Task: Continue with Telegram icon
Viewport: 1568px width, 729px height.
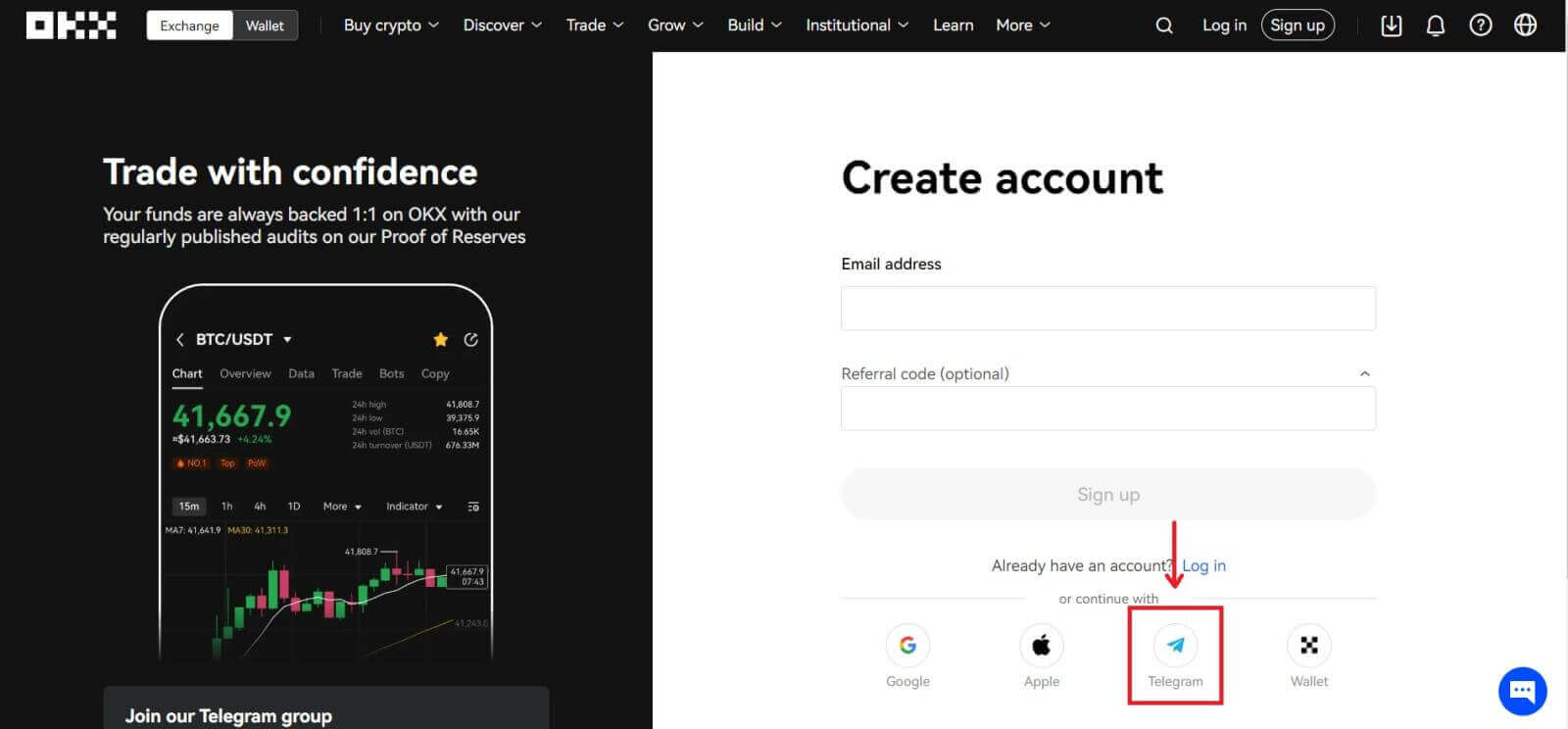Action: pyautogui.click(x=1175, y=646)
